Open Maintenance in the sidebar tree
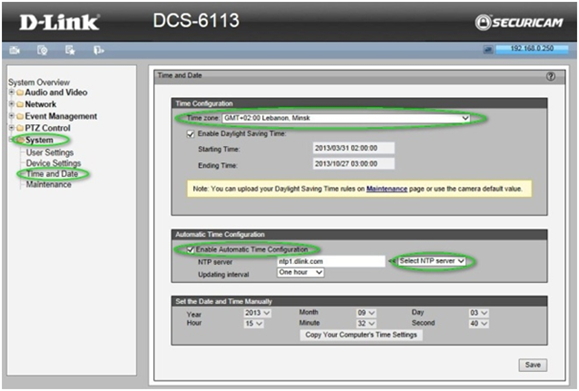Screen dimensions: 579x391 click(x=48, y=185)
